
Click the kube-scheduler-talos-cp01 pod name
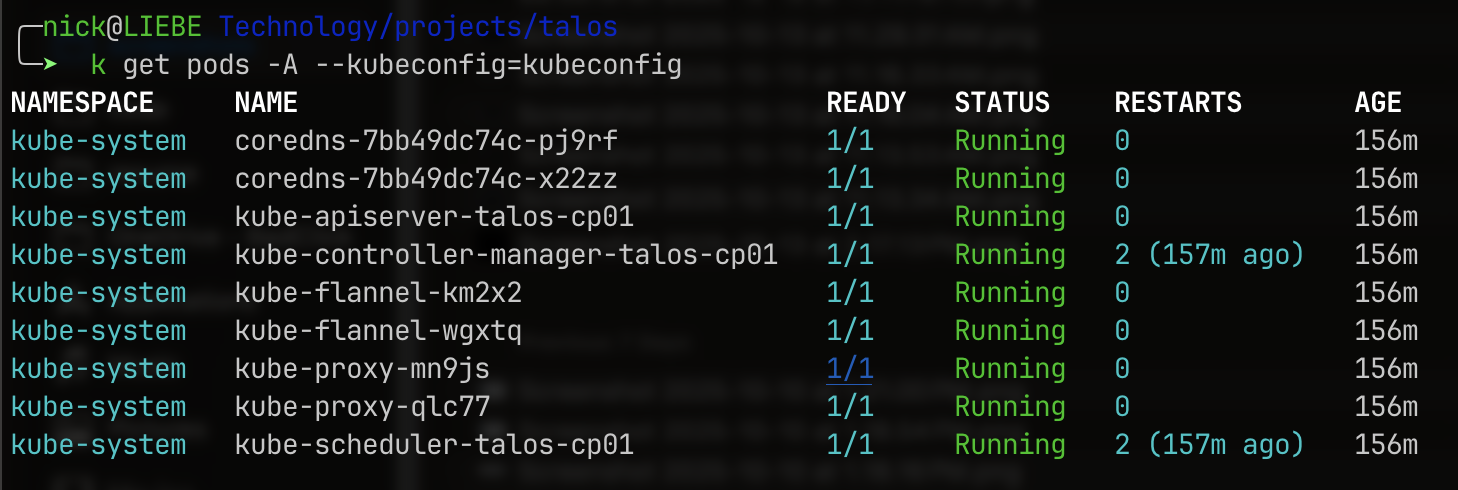434,445
